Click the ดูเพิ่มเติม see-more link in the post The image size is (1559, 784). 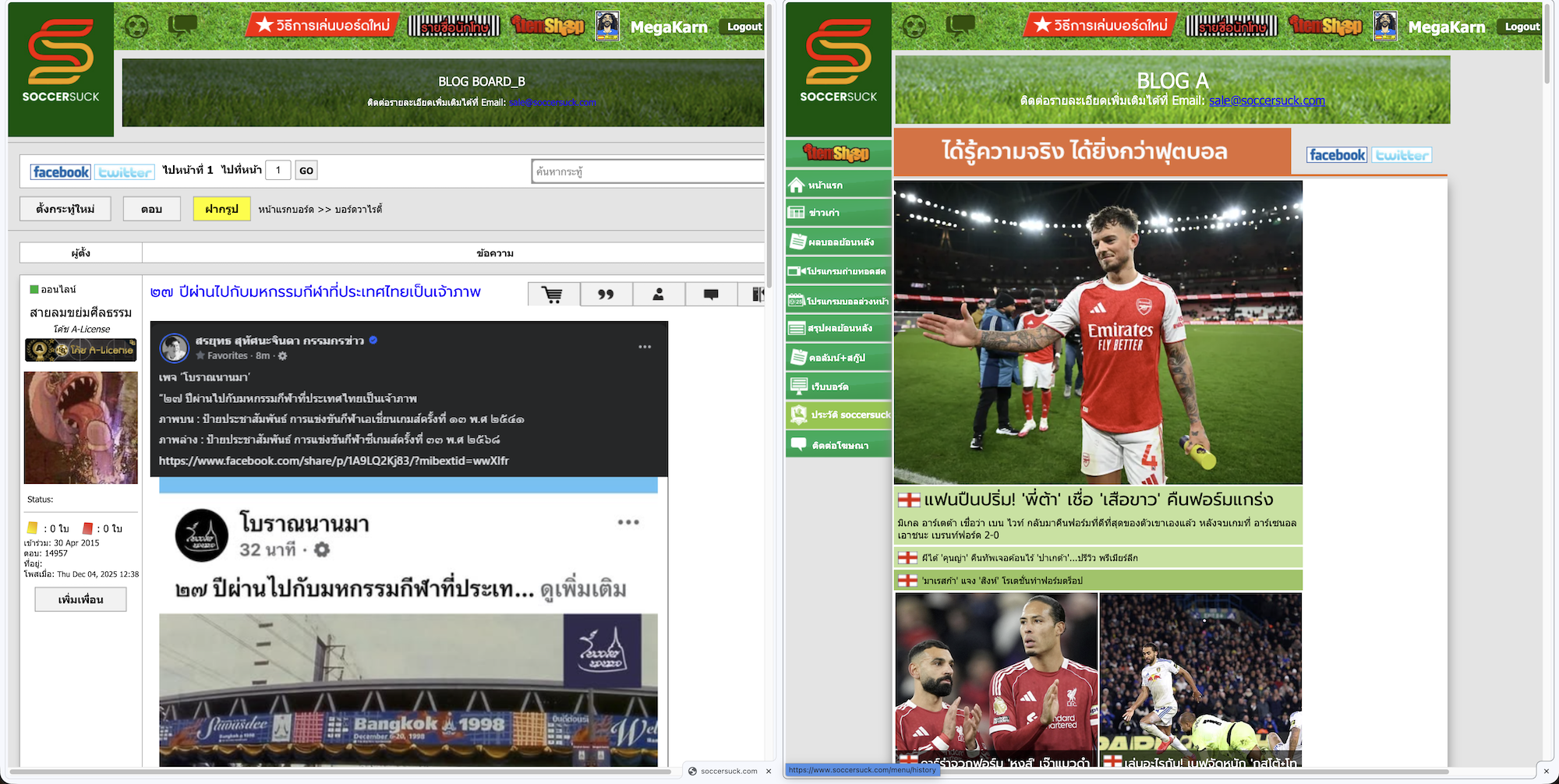click(x=583, y=590)
